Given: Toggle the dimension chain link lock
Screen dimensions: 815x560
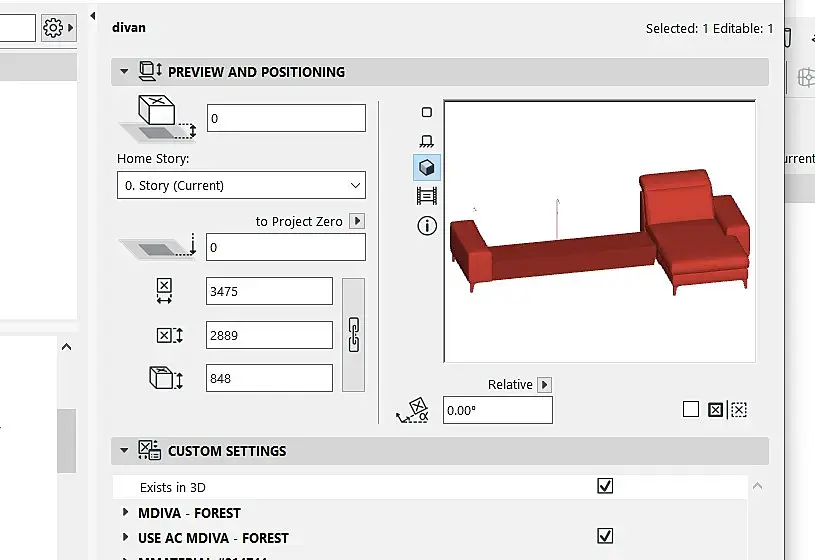Looking at the screenshot, I should coord(353,334).
